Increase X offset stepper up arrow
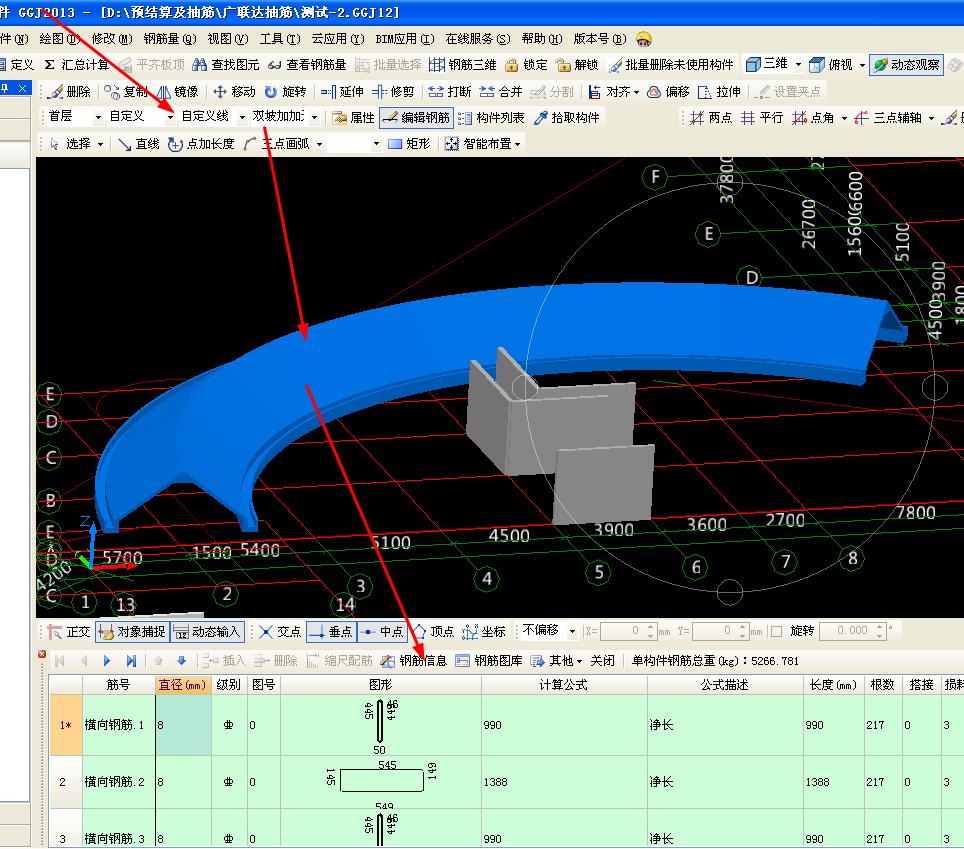This screenshot has height=849, width=964. point(651,627)
